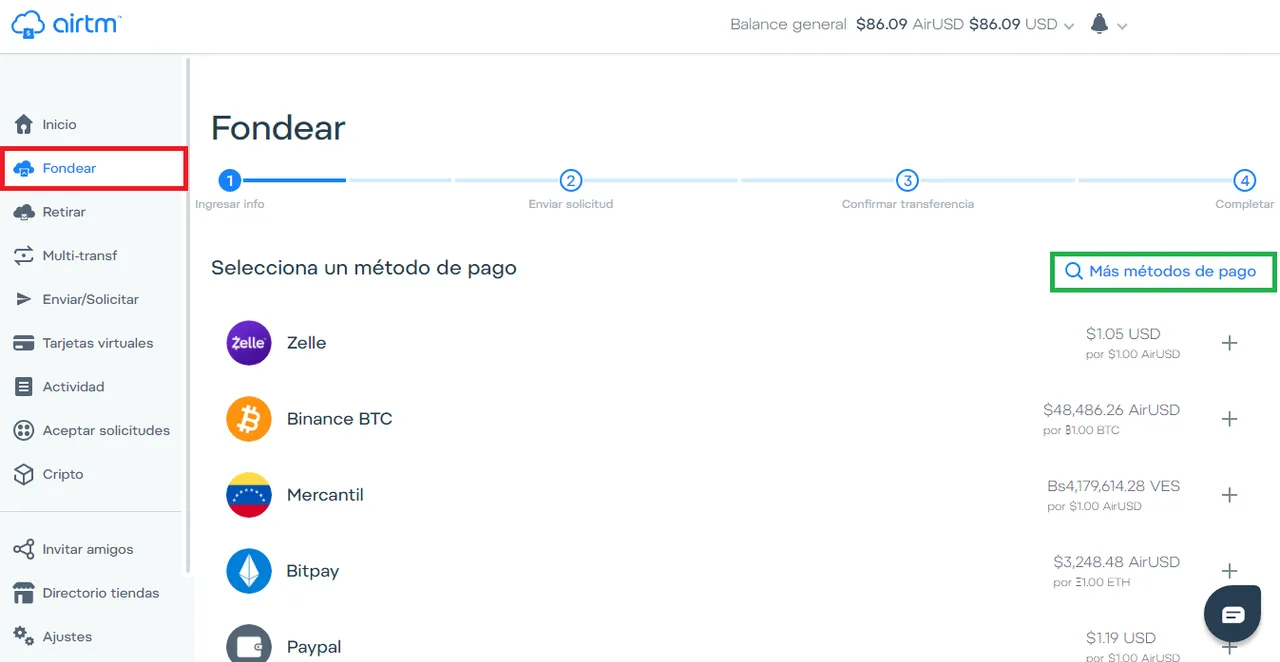Select the Paypal method name
The height and width of the screenshot is (662, 1280).
[x=314, y=647]
